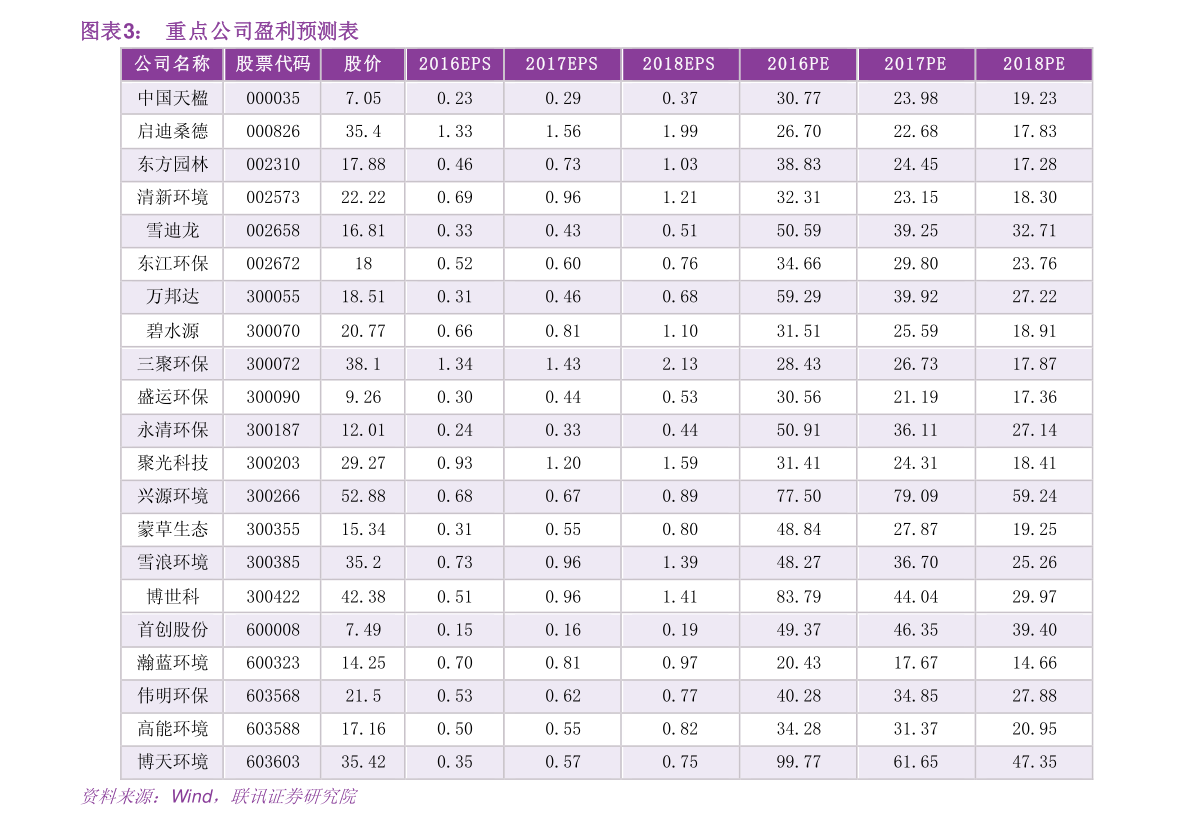Click stock code 000035
The image size is (1191, 827).
click(273, 98)
